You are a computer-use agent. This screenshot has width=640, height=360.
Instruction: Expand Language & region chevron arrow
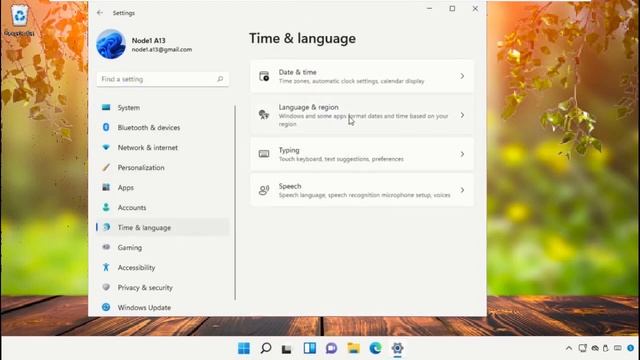(x=462, y=115)
